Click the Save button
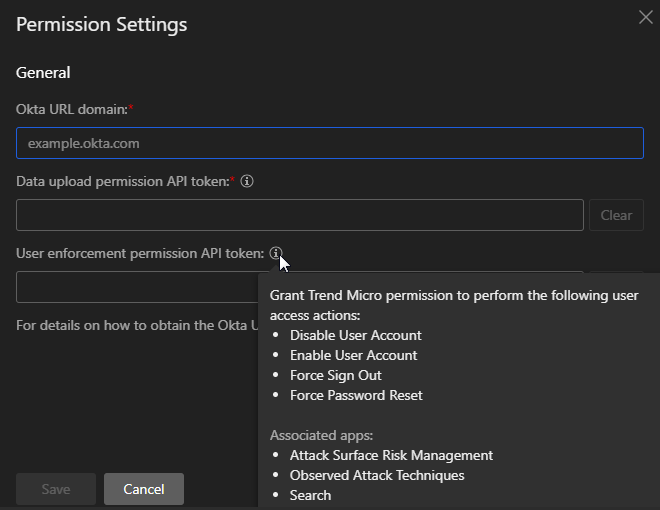Viewport: 660px width, 510px height. [56, 489]
